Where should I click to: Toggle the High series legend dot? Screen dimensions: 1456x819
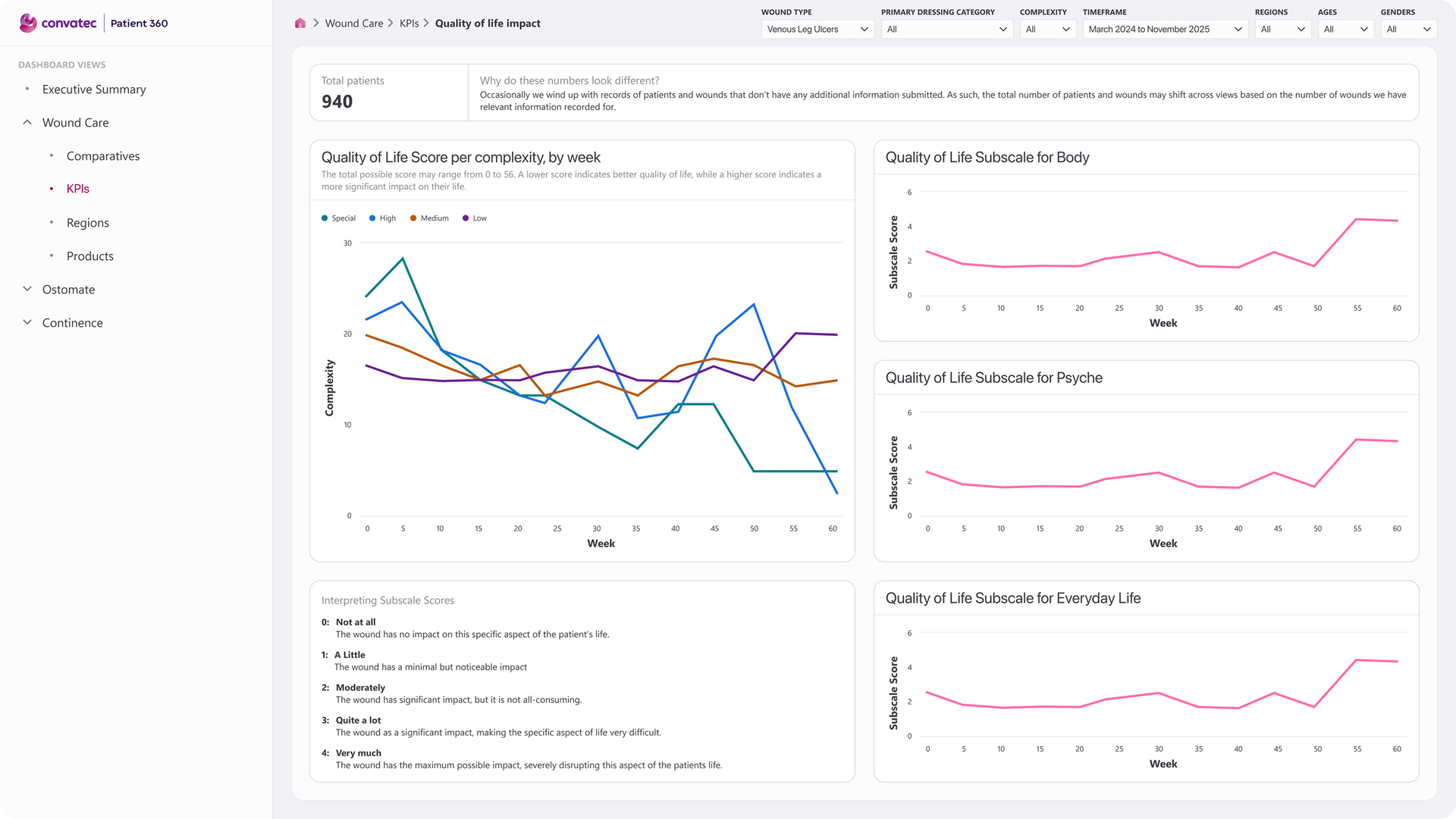pos(372,218)
